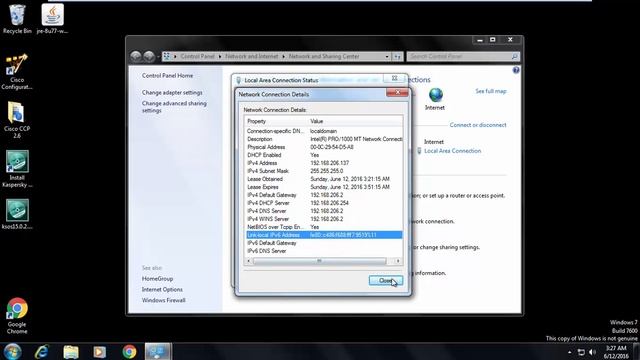Select the DHCP Enabled row
The image size is (640, 360).
pyautogui.click(x=324, y=155)
